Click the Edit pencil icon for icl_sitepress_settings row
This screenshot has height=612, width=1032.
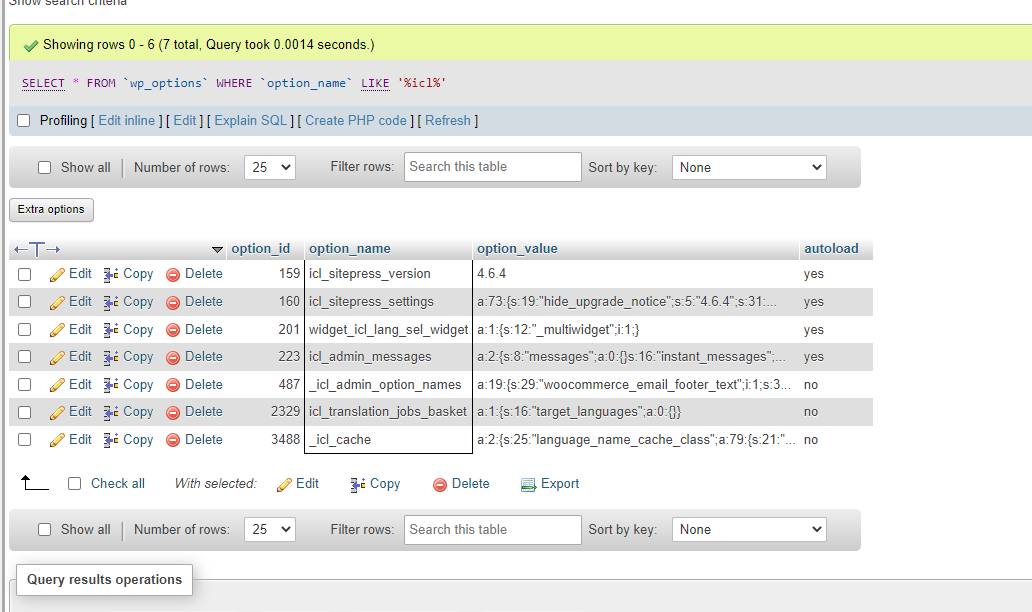tap(57, 302)
